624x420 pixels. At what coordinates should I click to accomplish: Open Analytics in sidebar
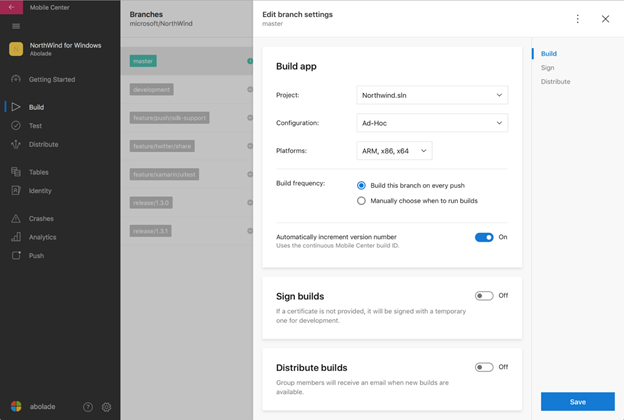[x=42, y=237]
